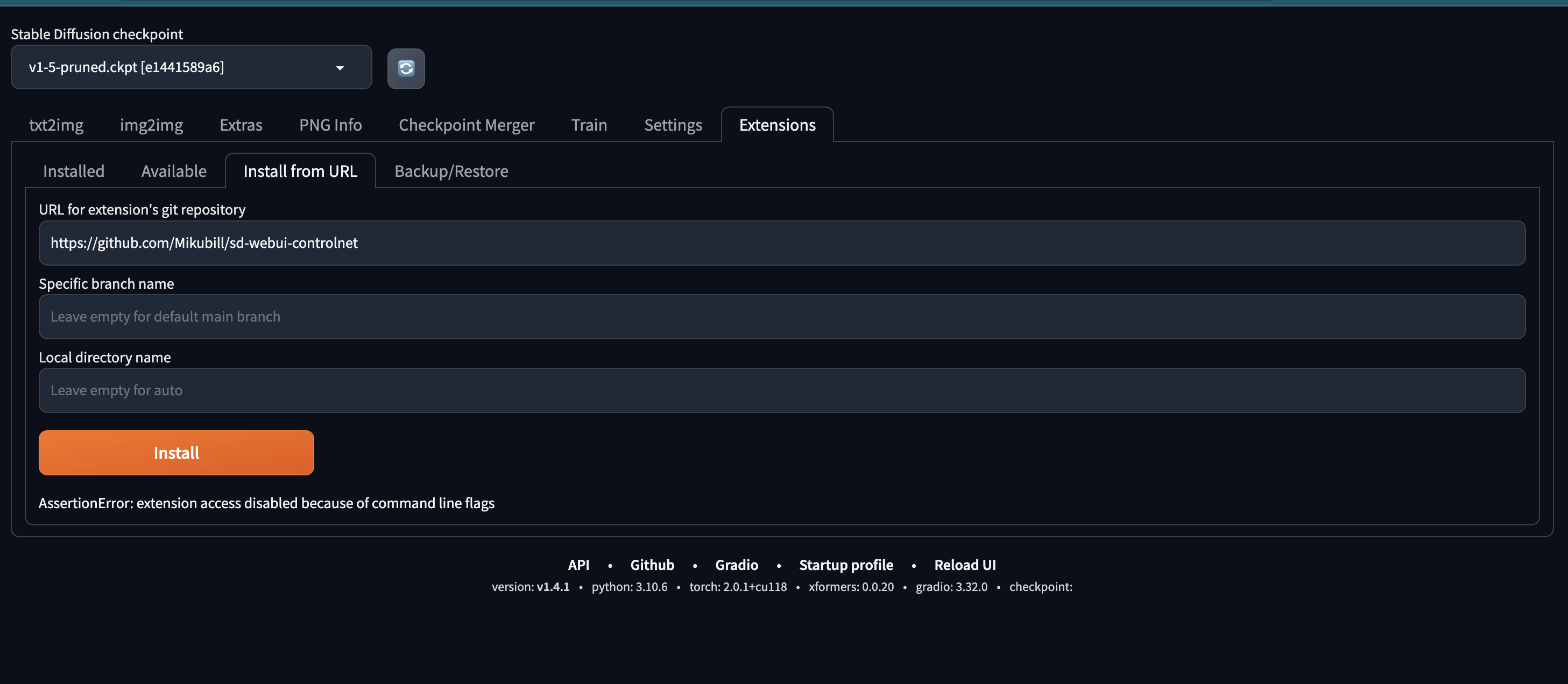Click the checkpoint: footer text
Screen dimensions: 1568x684
coord(1041,587)
